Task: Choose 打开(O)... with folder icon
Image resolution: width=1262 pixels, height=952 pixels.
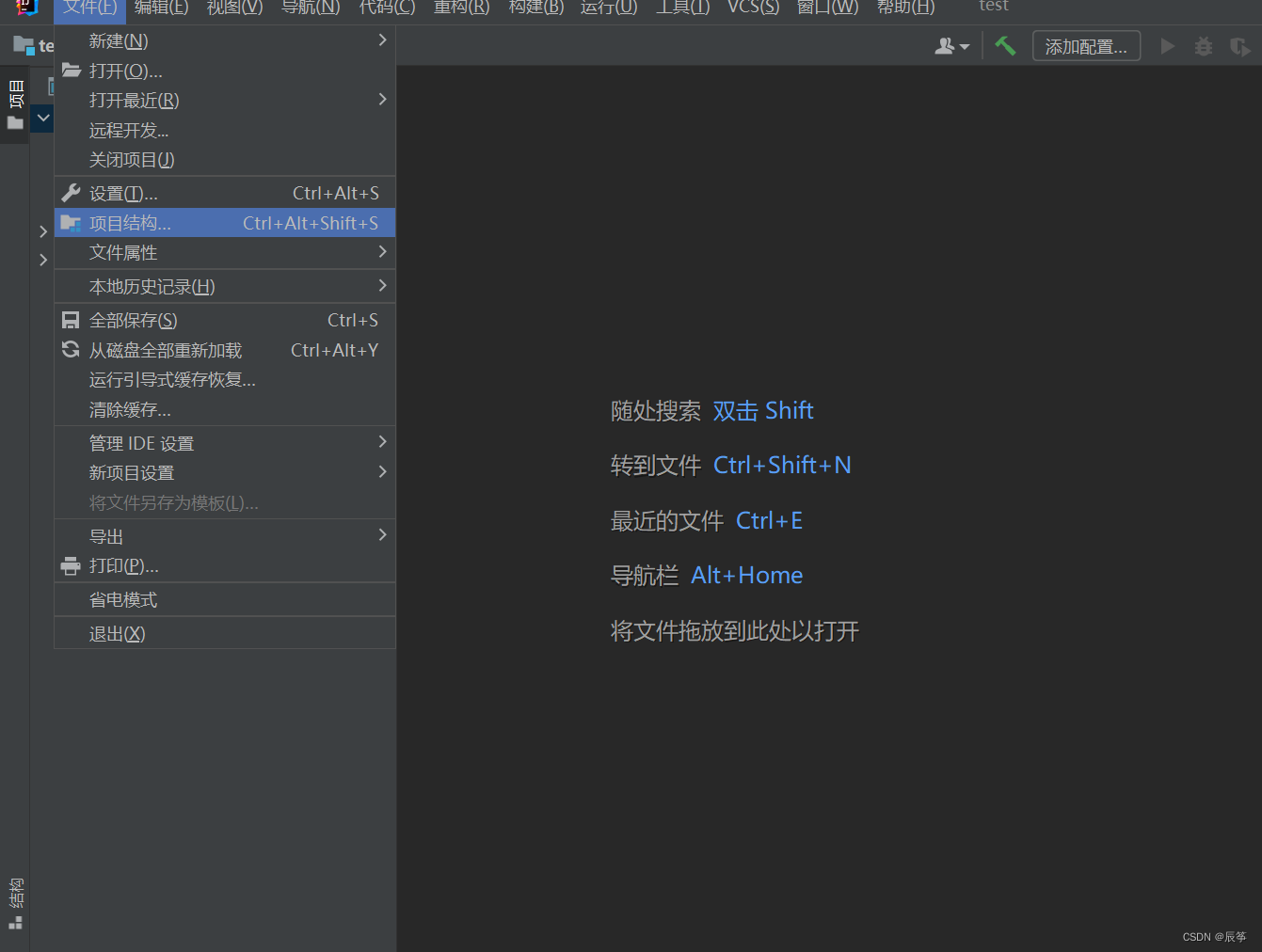Action: tap(225, 71)
